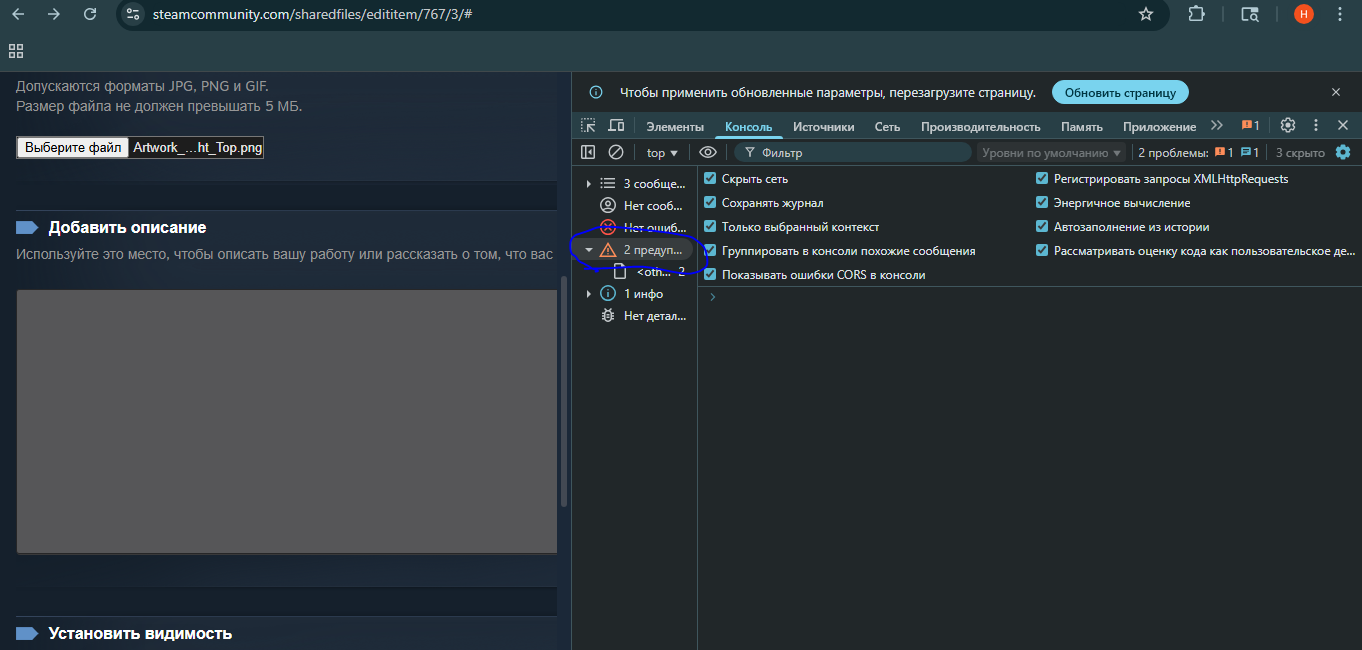Open the 'Источники' tab
The width and height of the screenshot is (1362, 650).
(x=824, y=127)
